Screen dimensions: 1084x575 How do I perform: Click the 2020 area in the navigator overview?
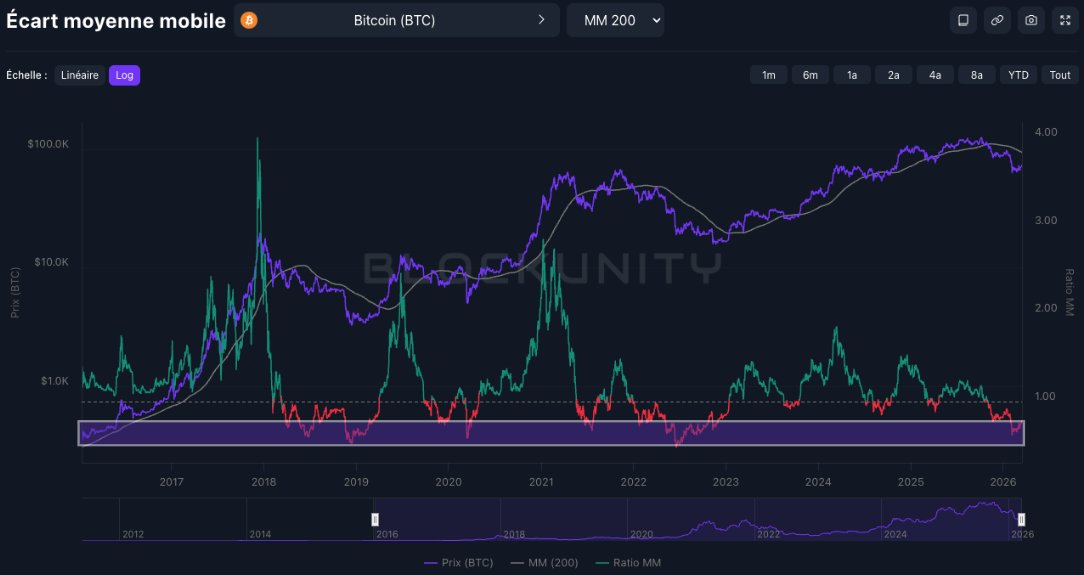(642, 534)
